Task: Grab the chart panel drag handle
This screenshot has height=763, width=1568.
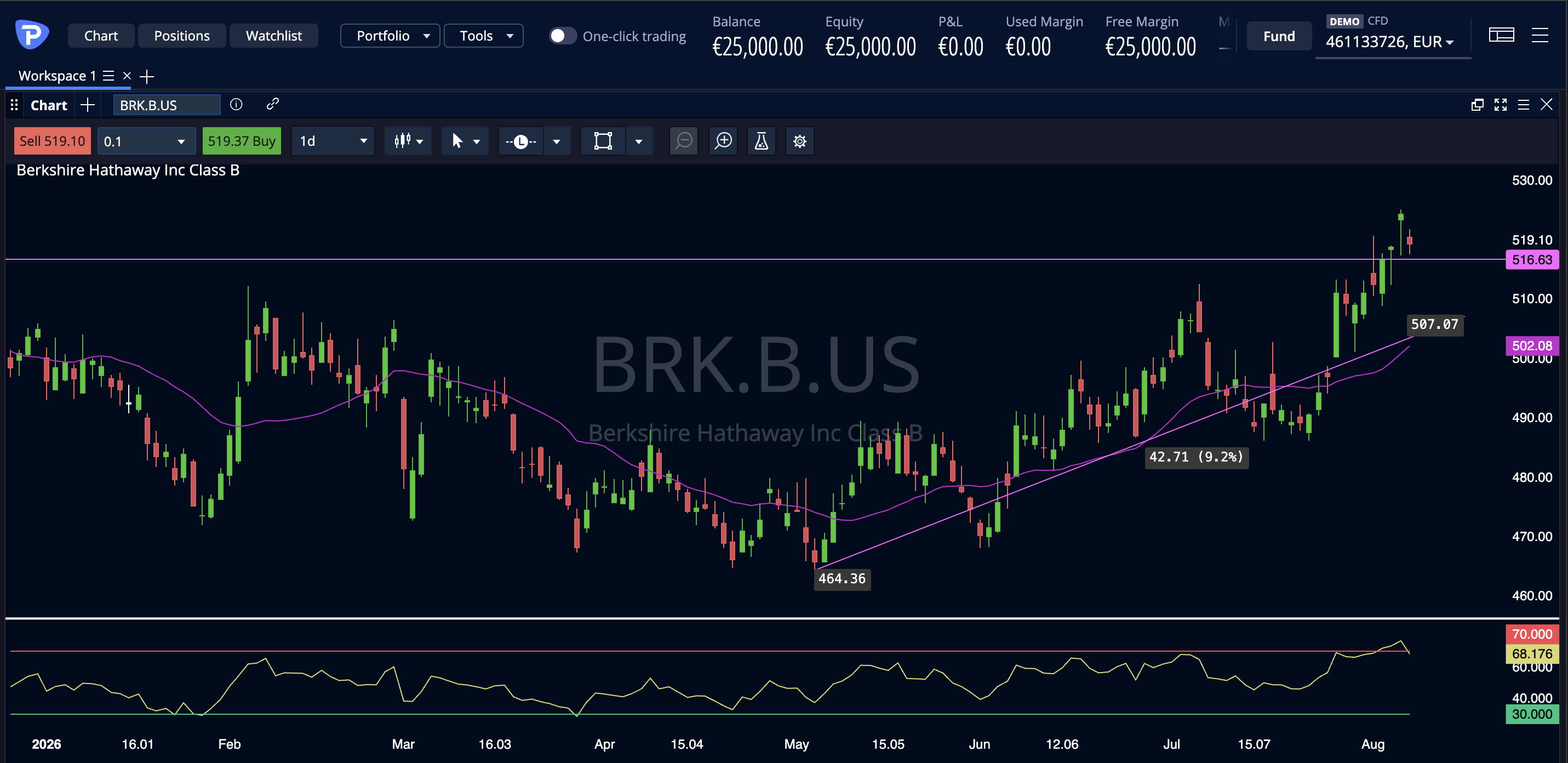Action: [x=14, y=105]
